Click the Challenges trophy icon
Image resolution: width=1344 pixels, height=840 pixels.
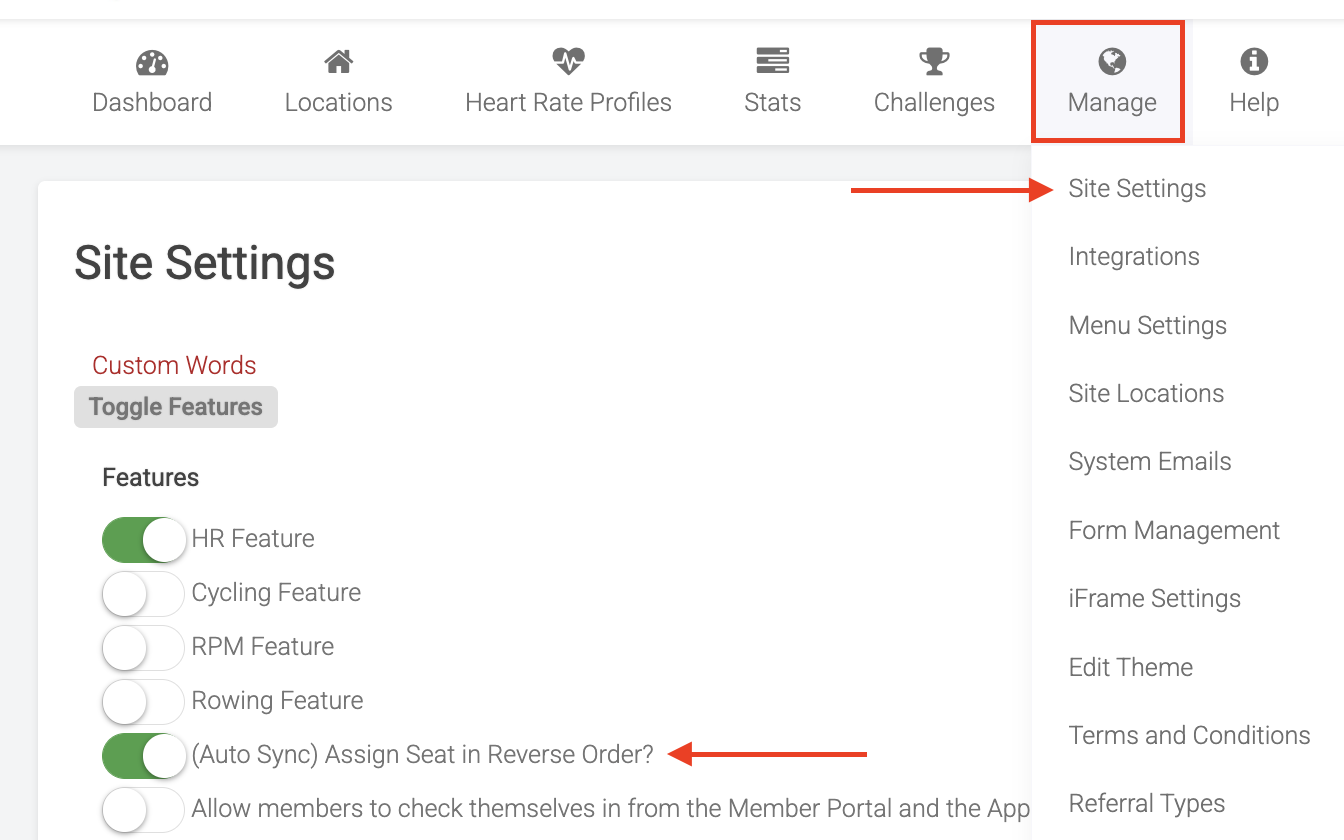934,62
